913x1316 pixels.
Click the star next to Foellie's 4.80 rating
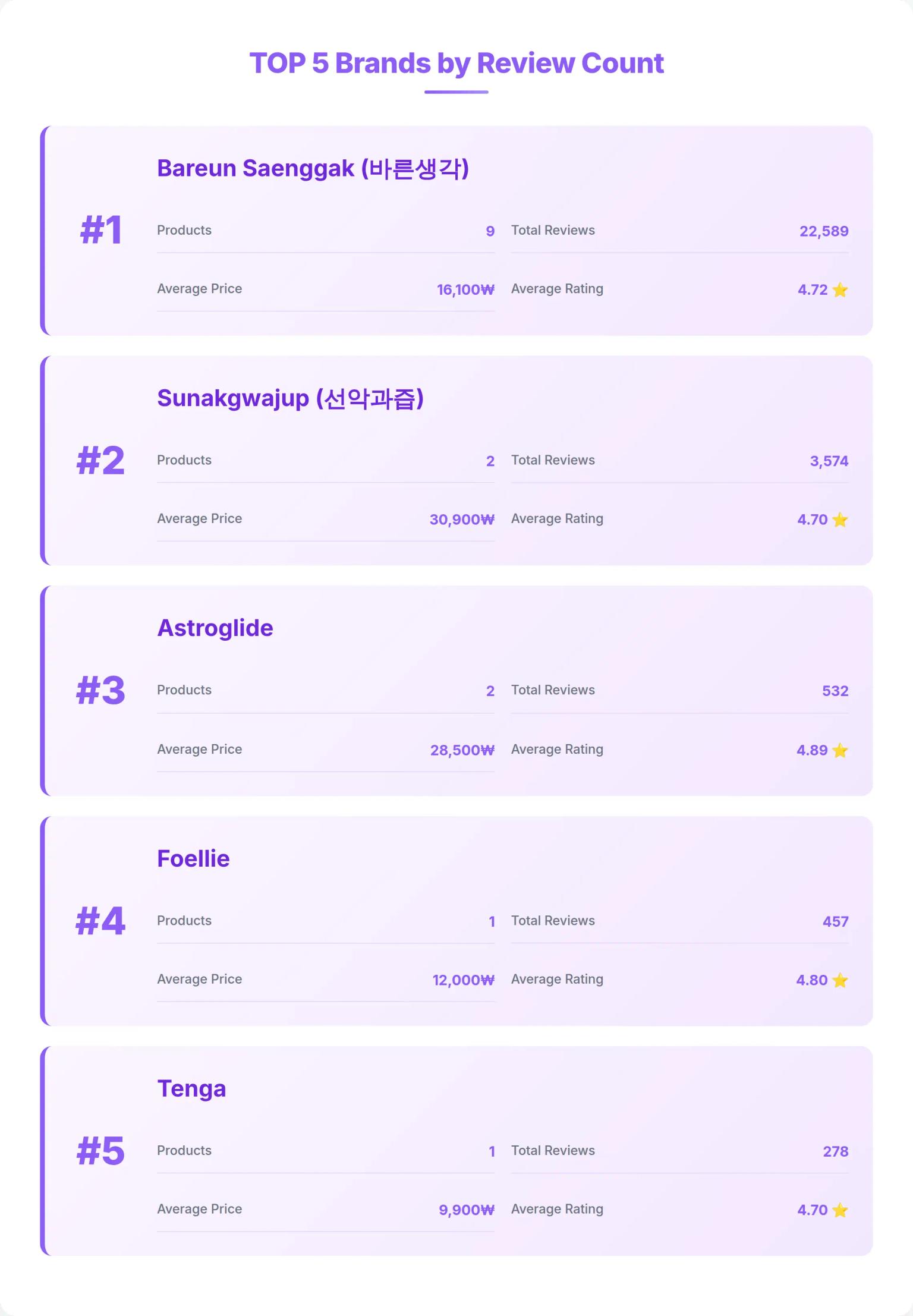click(840, 980)
